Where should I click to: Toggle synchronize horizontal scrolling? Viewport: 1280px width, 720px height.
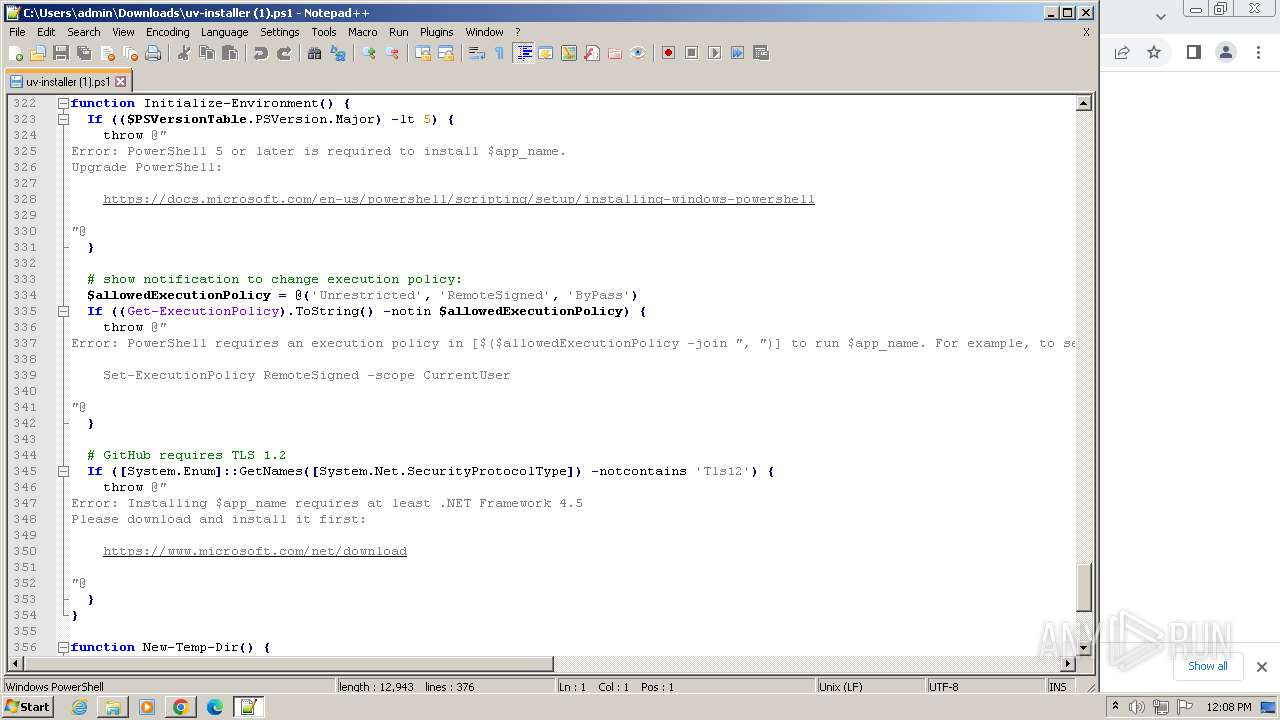click(446, 53)
